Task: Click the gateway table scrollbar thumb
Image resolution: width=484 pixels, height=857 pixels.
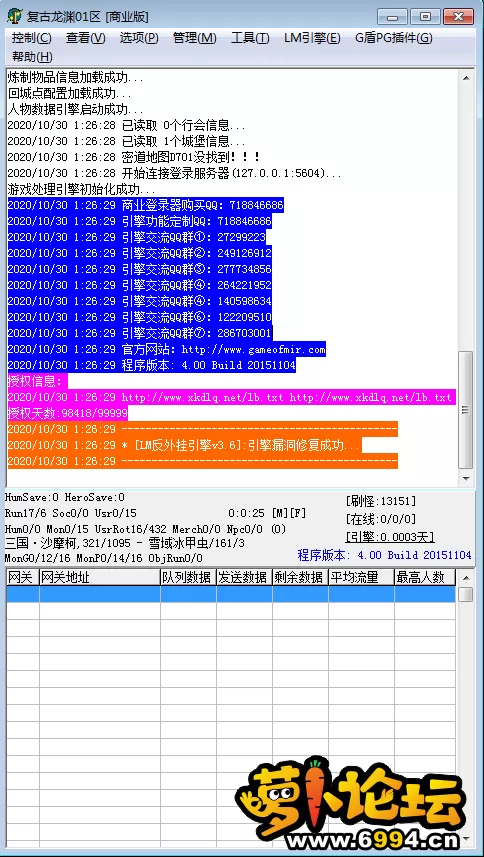Action: pyautogui.click(x=466, y=595)
